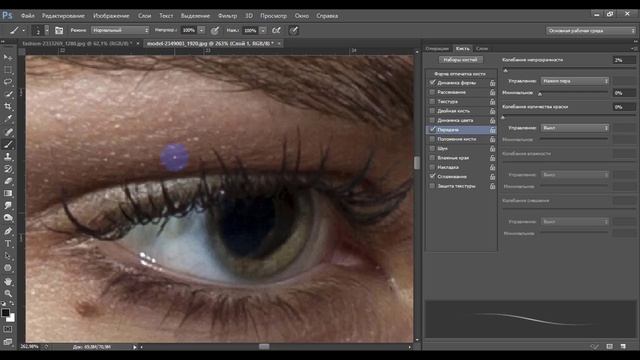Screen dimensions: 640x360
Task: Enable Двойная кисть checkbox
Action: [x=432, y=111]
